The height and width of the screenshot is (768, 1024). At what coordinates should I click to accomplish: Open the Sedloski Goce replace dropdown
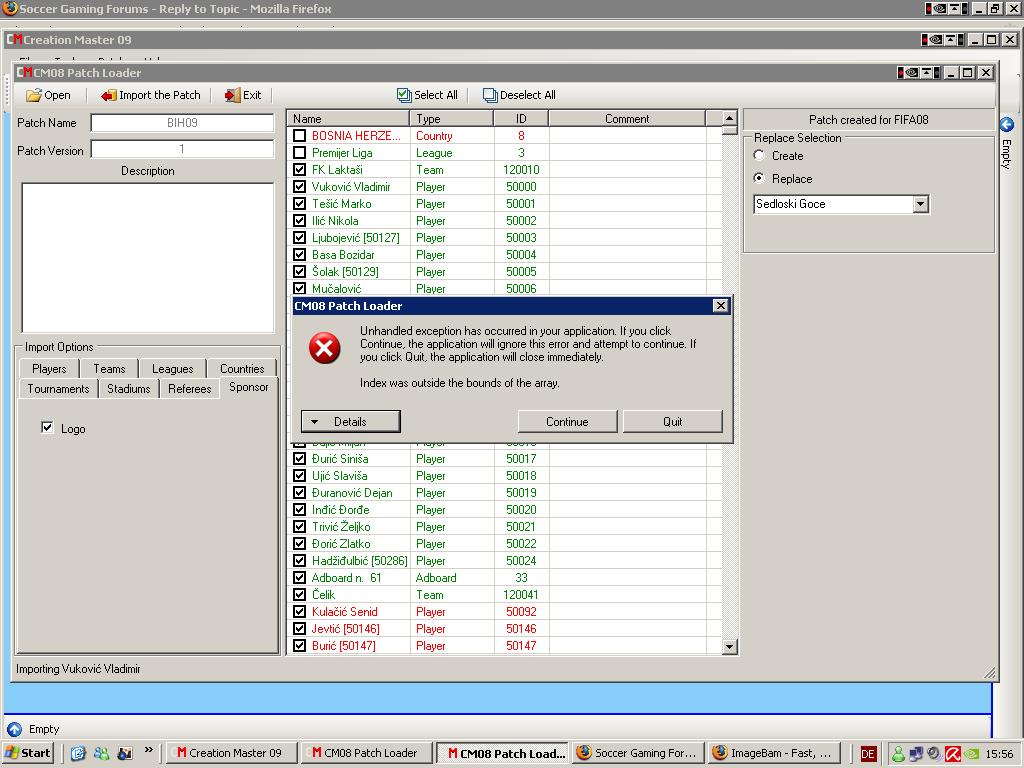coord(920,204)
